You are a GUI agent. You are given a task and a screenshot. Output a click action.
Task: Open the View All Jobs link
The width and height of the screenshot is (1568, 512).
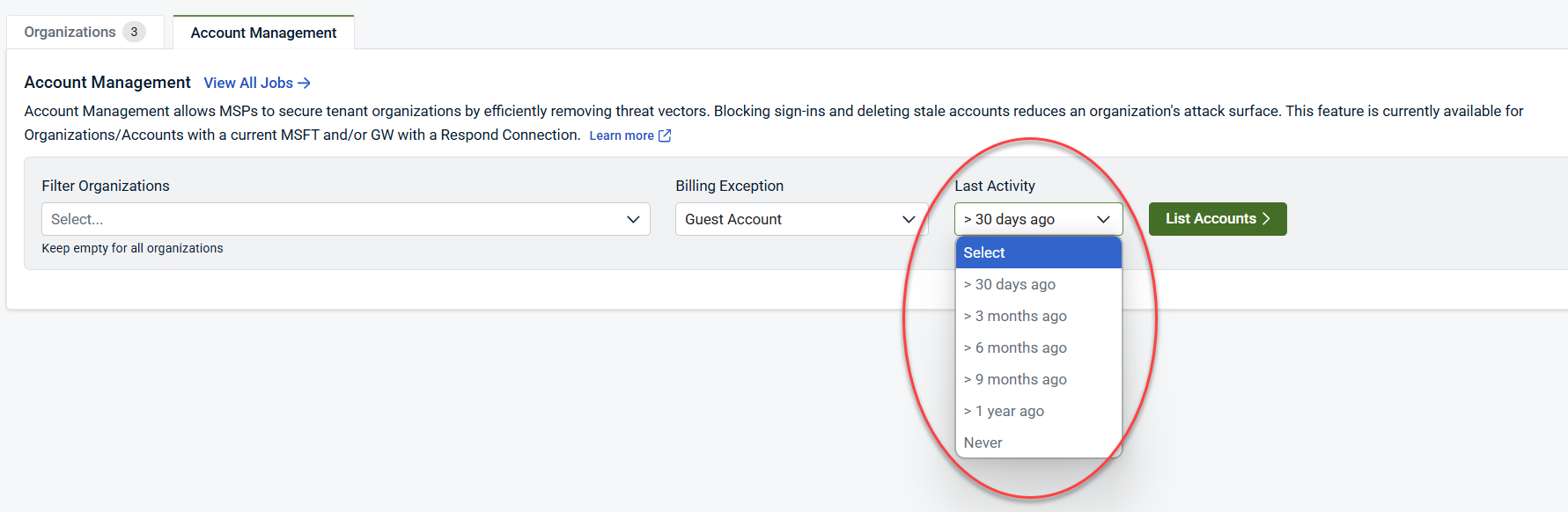(248, 83)
